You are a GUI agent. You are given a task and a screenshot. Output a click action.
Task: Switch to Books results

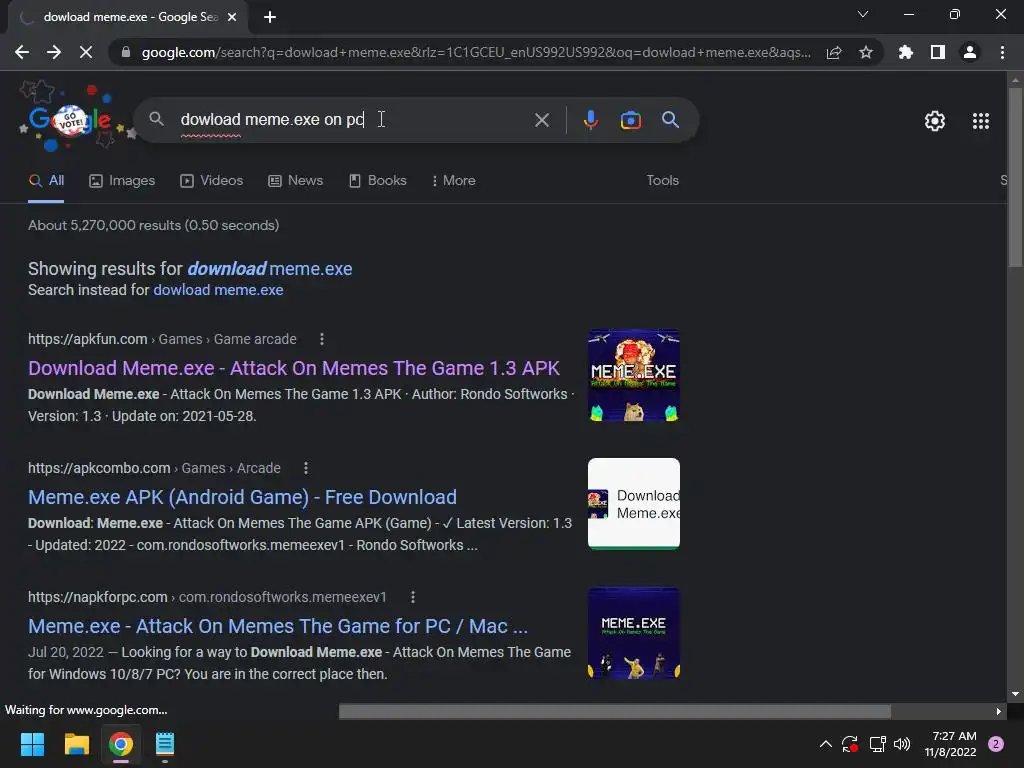(x=377, y=181)
